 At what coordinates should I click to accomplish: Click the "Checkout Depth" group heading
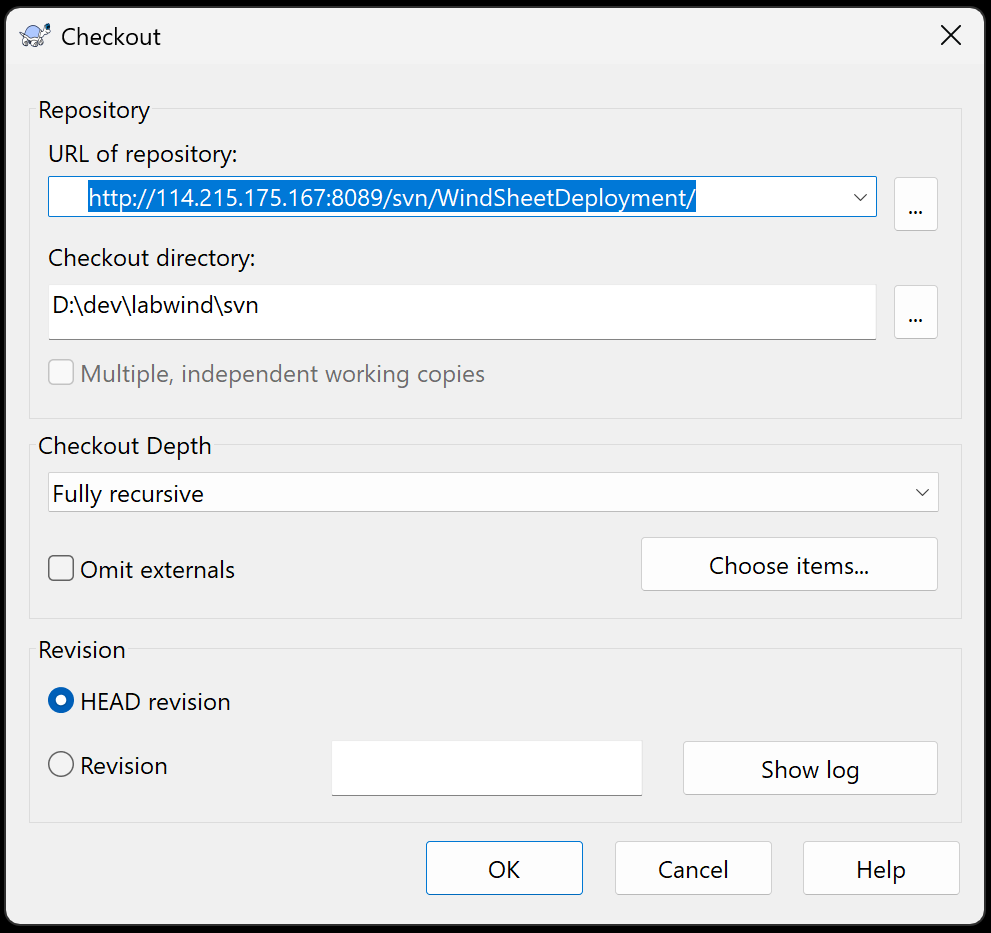(x=125, y=446)
